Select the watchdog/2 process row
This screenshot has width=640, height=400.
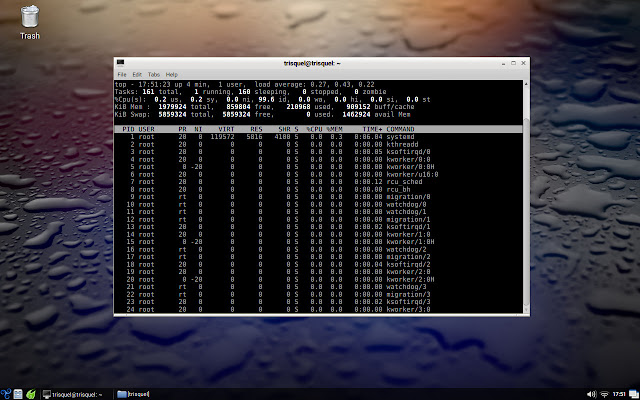coord(318,249)
